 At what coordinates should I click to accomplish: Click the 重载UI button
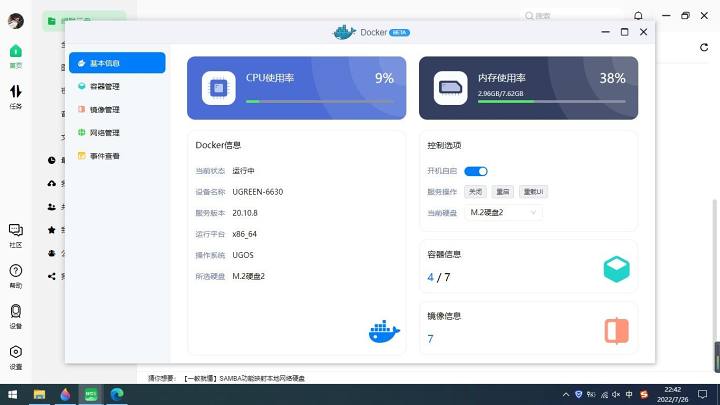(x=533, y=191)
